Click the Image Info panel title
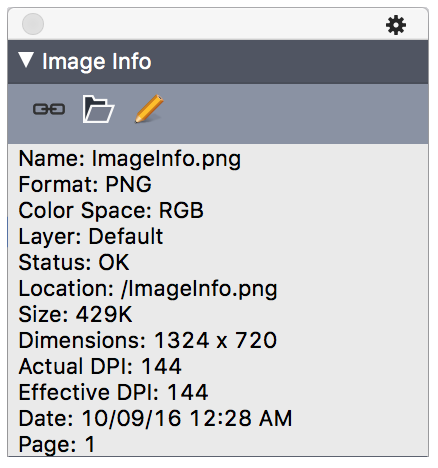The height and width of the screenshot is (468, 438). click(97, 62)
